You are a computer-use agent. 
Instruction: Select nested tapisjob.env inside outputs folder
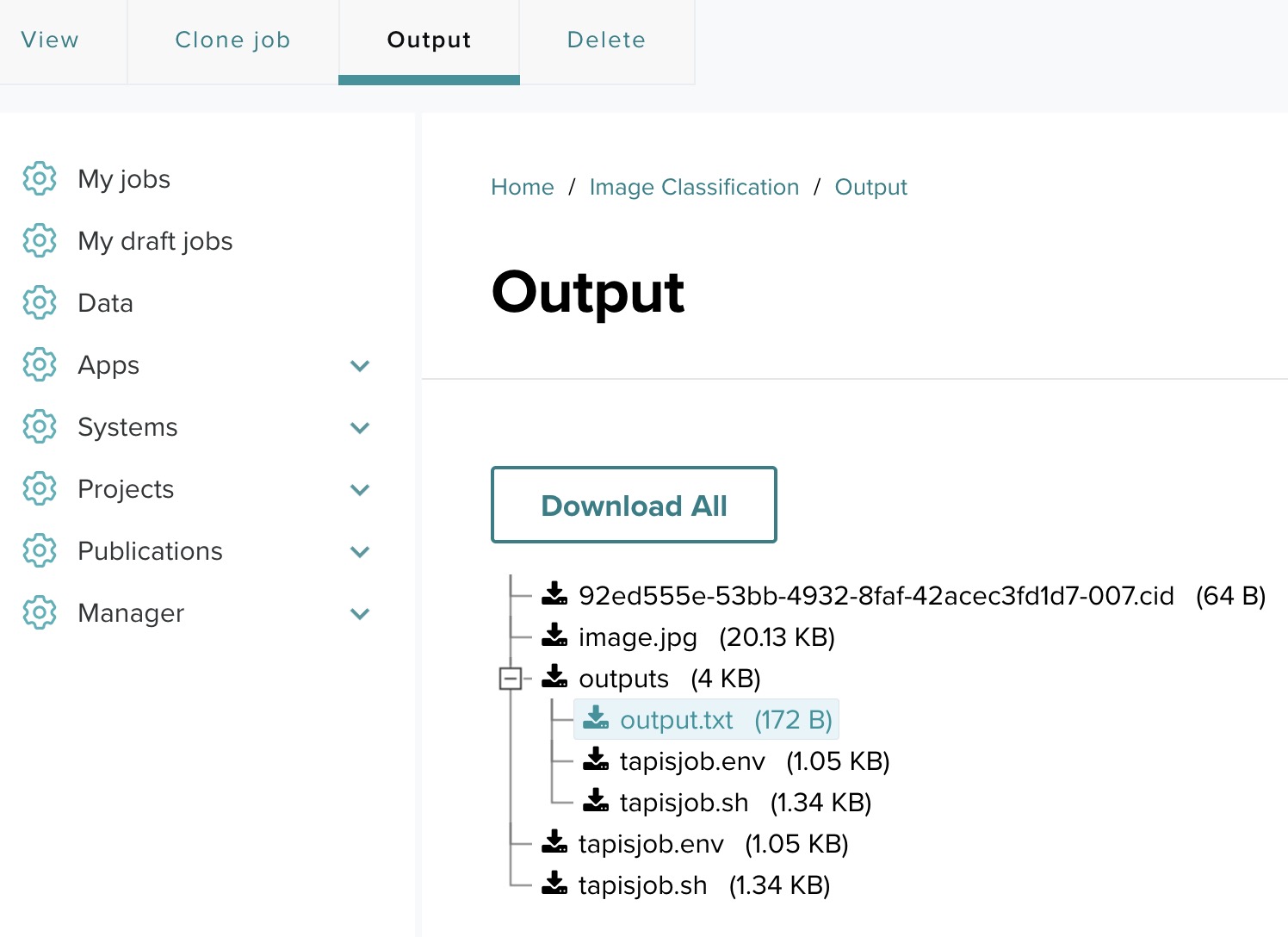[x=691, y=761]
